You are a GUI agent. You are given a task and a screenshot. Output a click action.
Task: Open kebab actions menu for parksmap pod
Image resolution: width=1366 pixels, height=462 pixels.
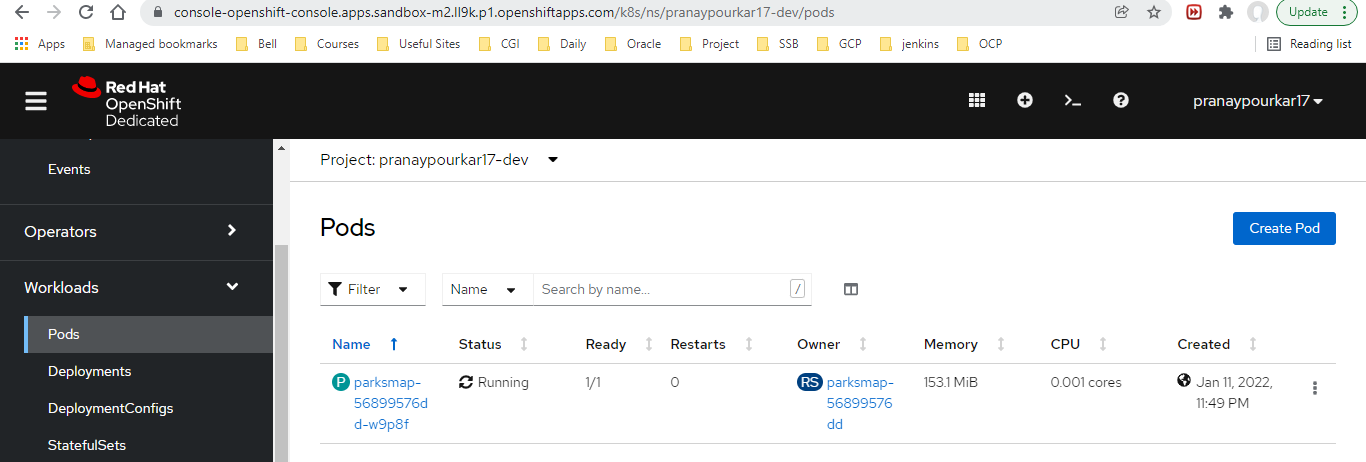1315,388
